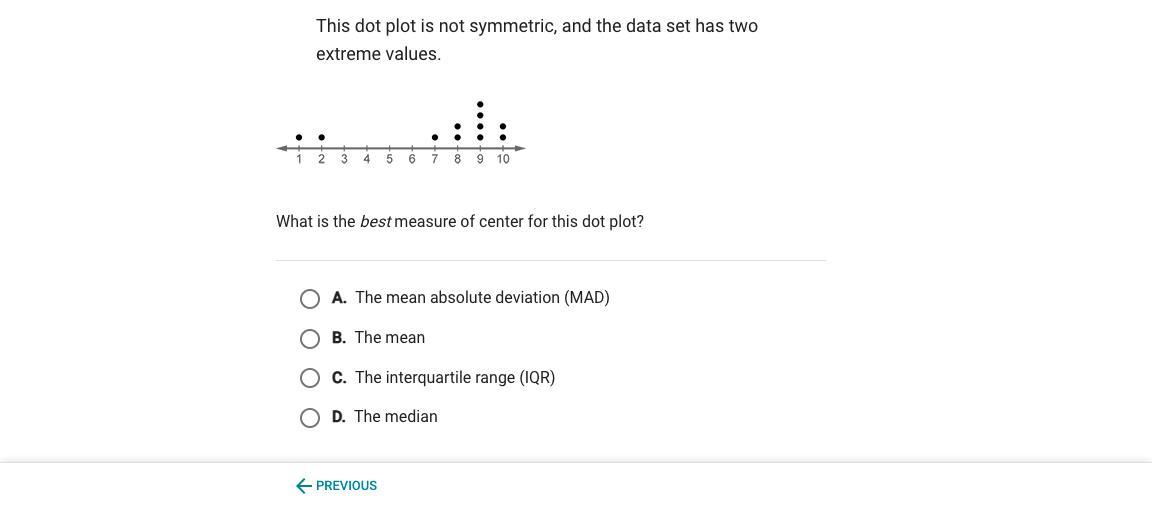Click the dot above 1 on the plot
1152x510 pixels.
tap(299, 137)
